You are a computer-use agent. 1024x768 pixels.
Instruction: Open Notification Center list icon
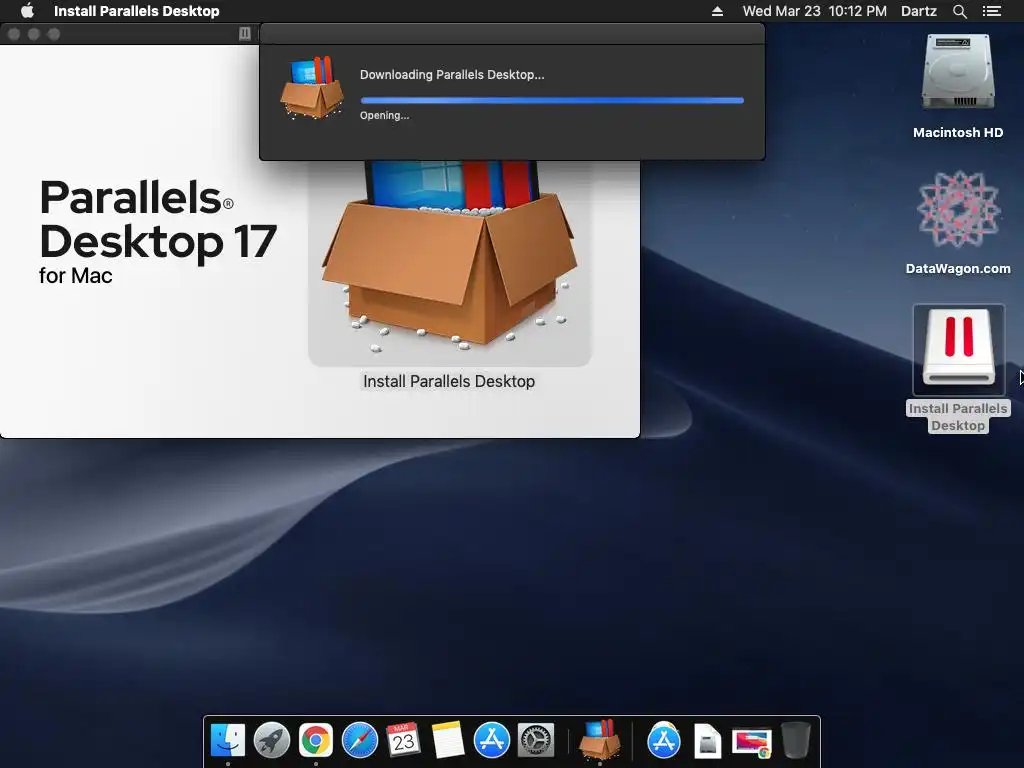(991, 11)
